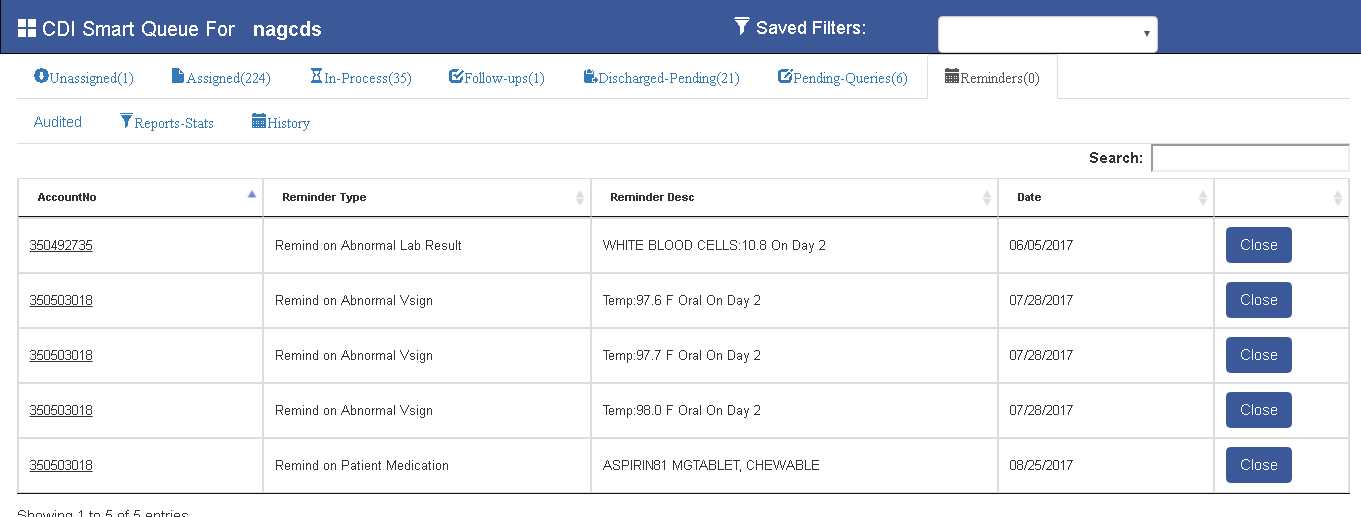Switch to the Audited tab

pos(58,122)
